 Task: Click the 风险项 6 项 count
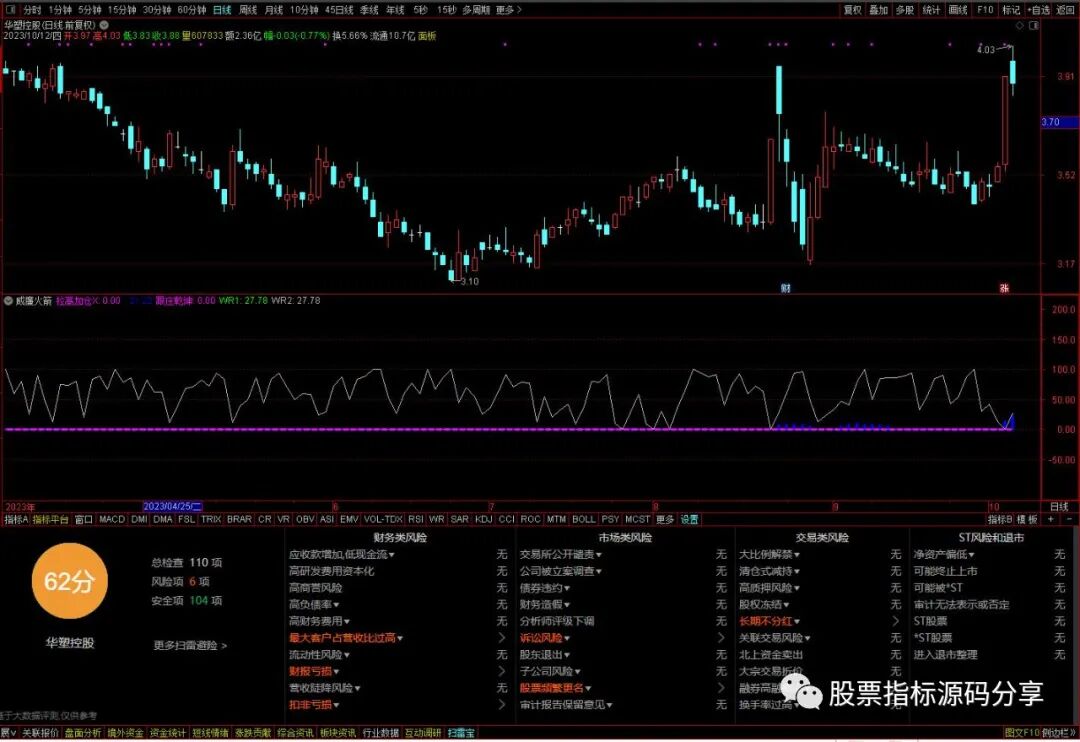180,581
